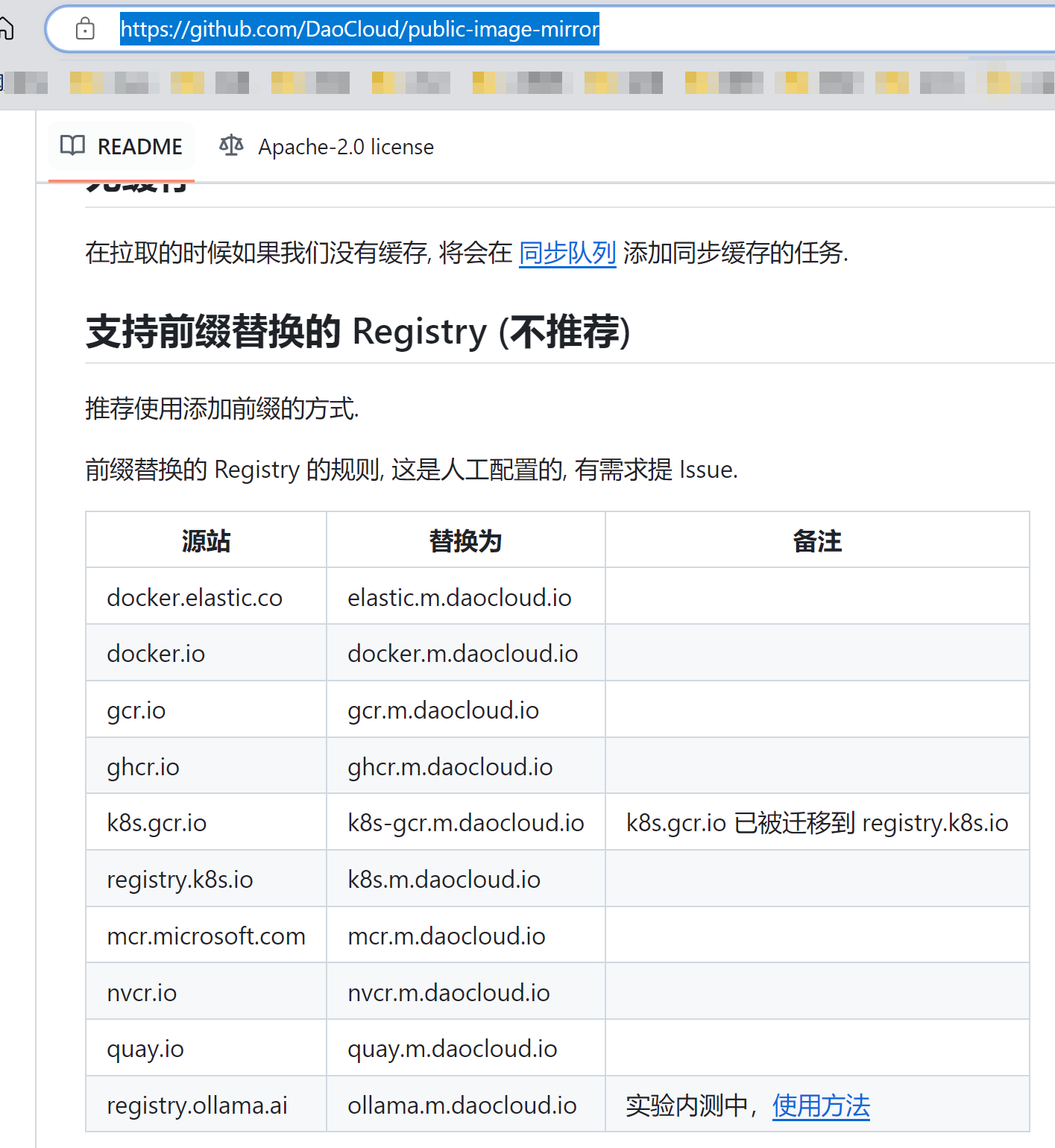Click the 前缀替换的 Registry 的规则 paragraph
Screen dimensions: 1055x1148
click(x=412, y=470)
